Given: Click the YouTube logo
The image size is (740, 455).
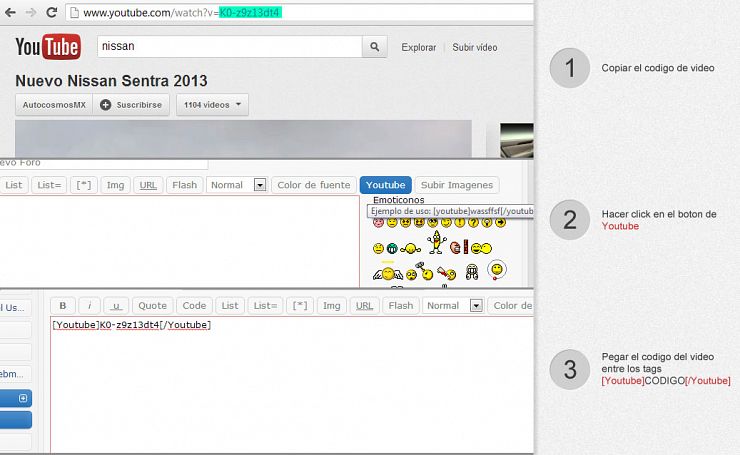Looking at the screenshot, I should click(x=48, y=47).
